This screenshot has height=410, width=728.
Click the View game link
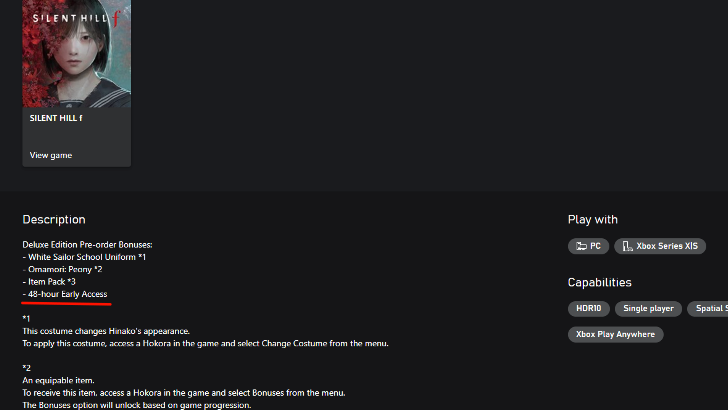(x=51, y=155)
